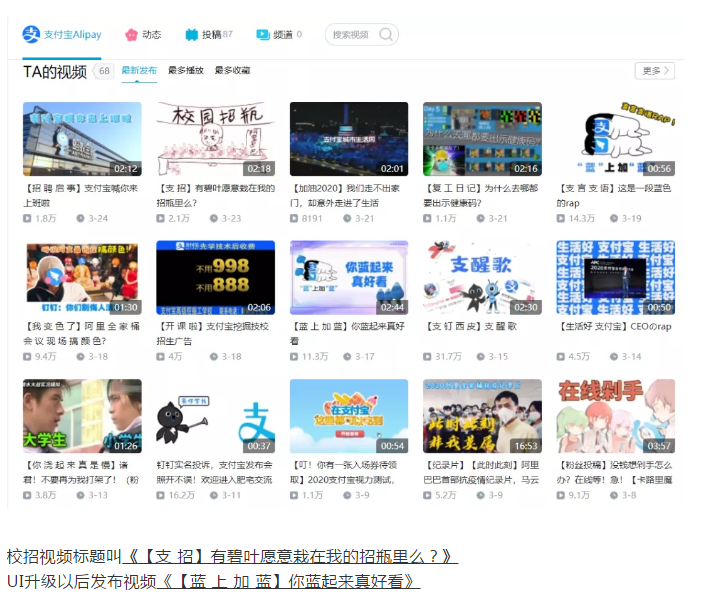This screenshot has width=706, height=594.
Task: Open the 蓝上加蓝 rap 00:56 thumbnail
Action: (615, 139)
